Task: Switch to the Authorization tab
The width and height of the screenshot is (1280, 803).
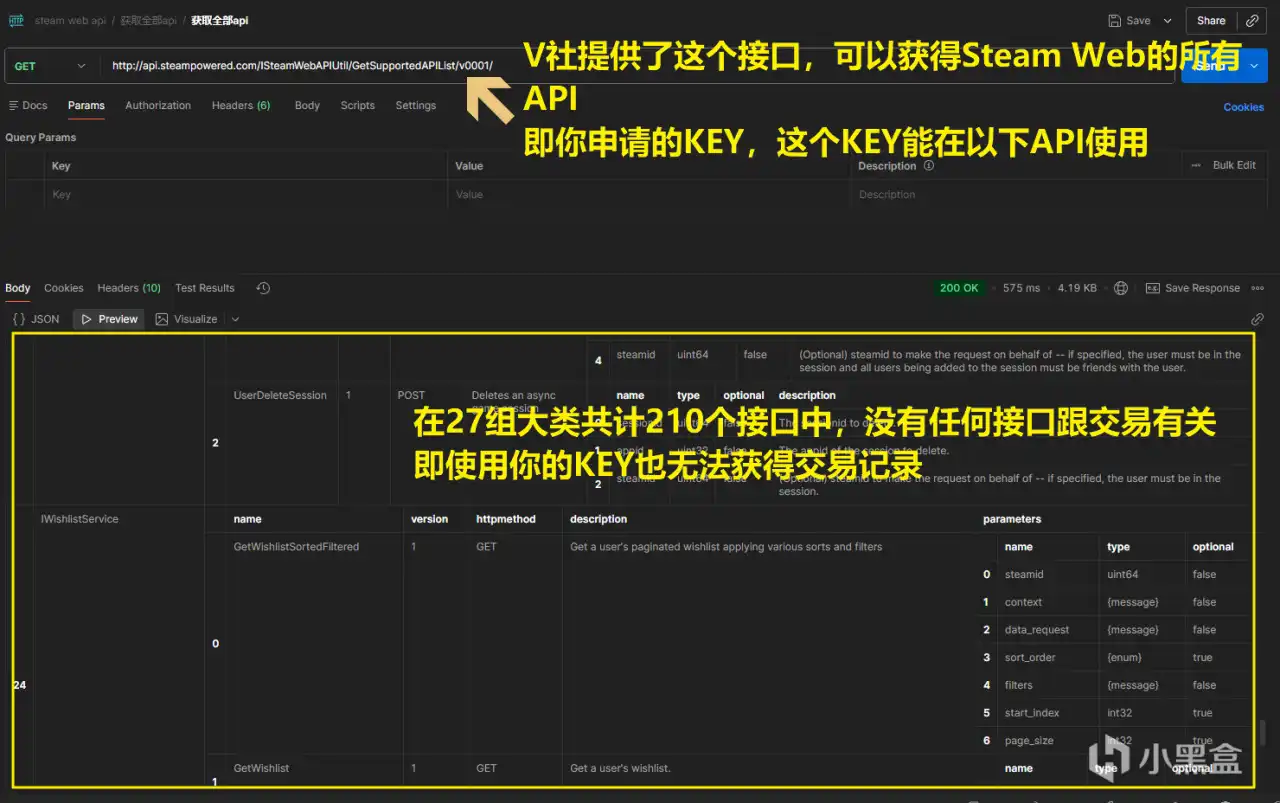Action: tap(157, 105)
